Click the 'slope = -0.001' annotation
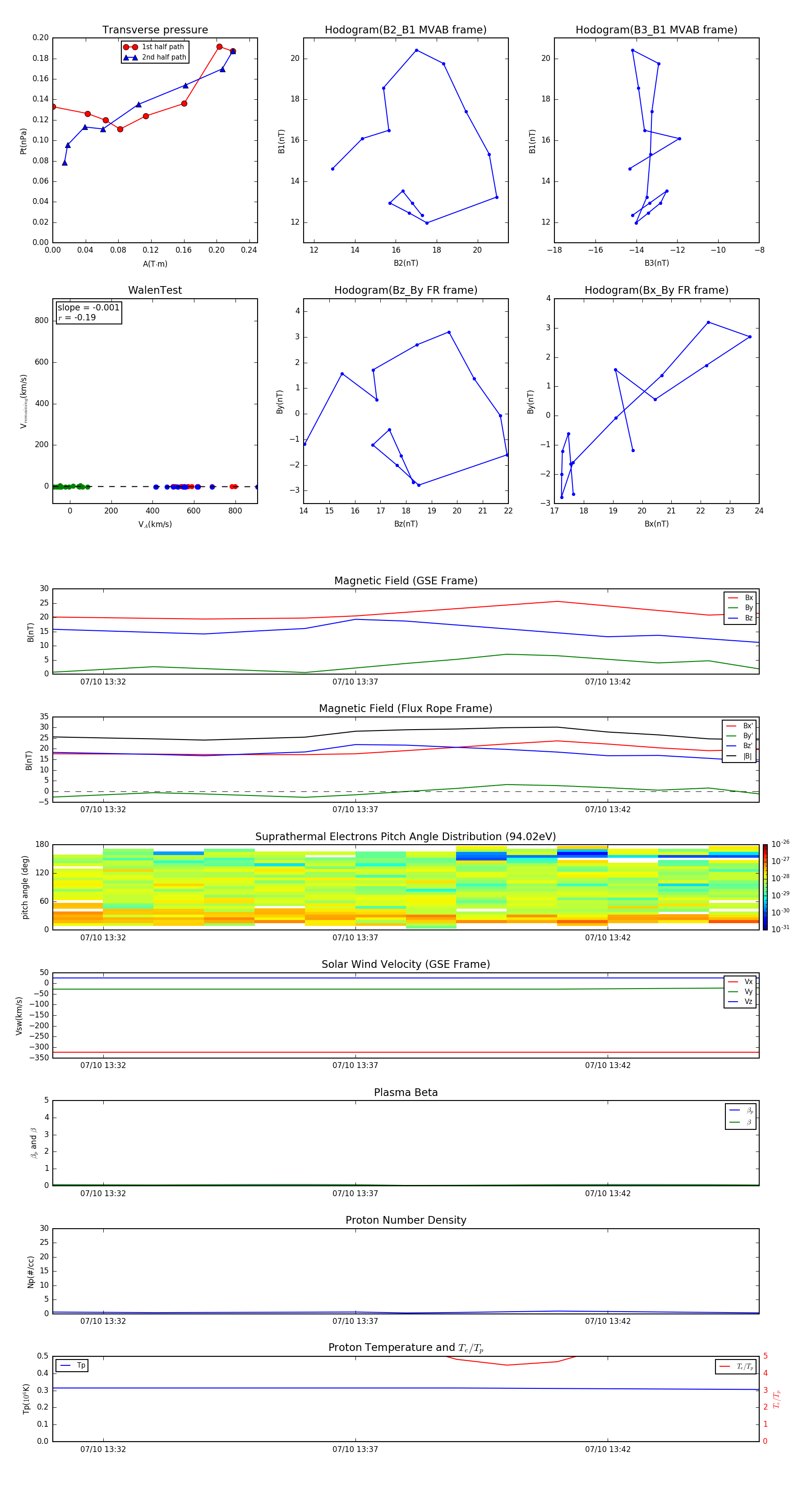 click(x=88, y=308)
